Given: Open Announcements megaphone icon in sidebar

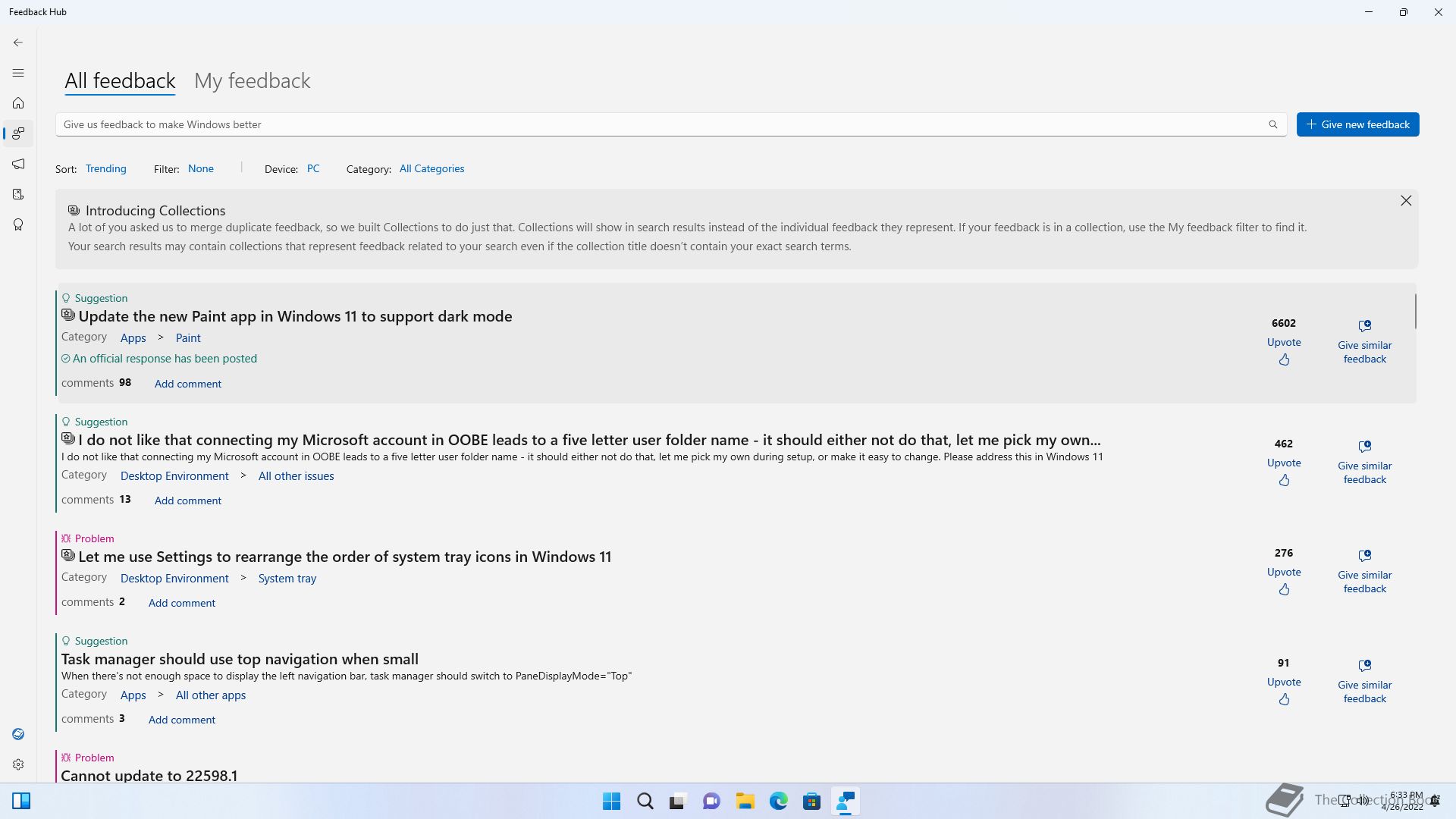Looking at the screenshot, I should click(18, 164).
